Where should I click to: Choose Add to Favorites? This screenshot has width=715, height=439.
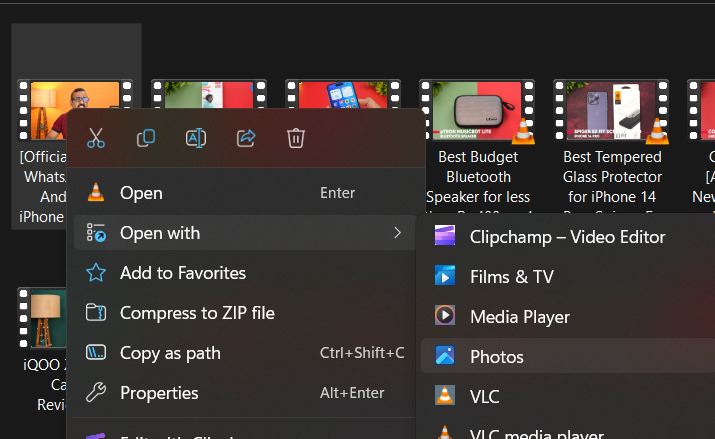[245, 273]
